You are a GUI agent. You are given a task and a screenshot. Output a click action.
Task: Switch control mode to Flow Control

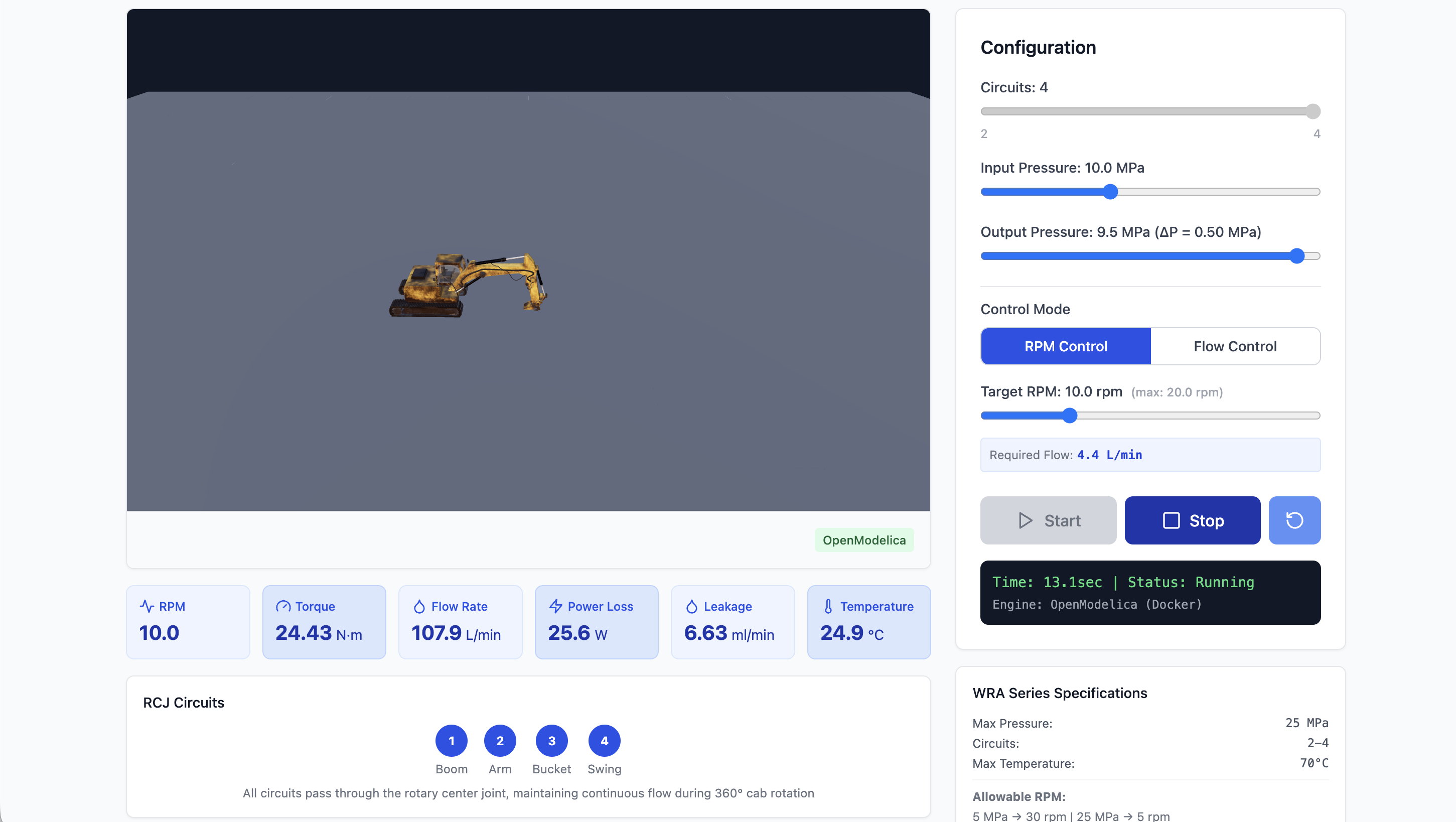(x=1235, y=346)
